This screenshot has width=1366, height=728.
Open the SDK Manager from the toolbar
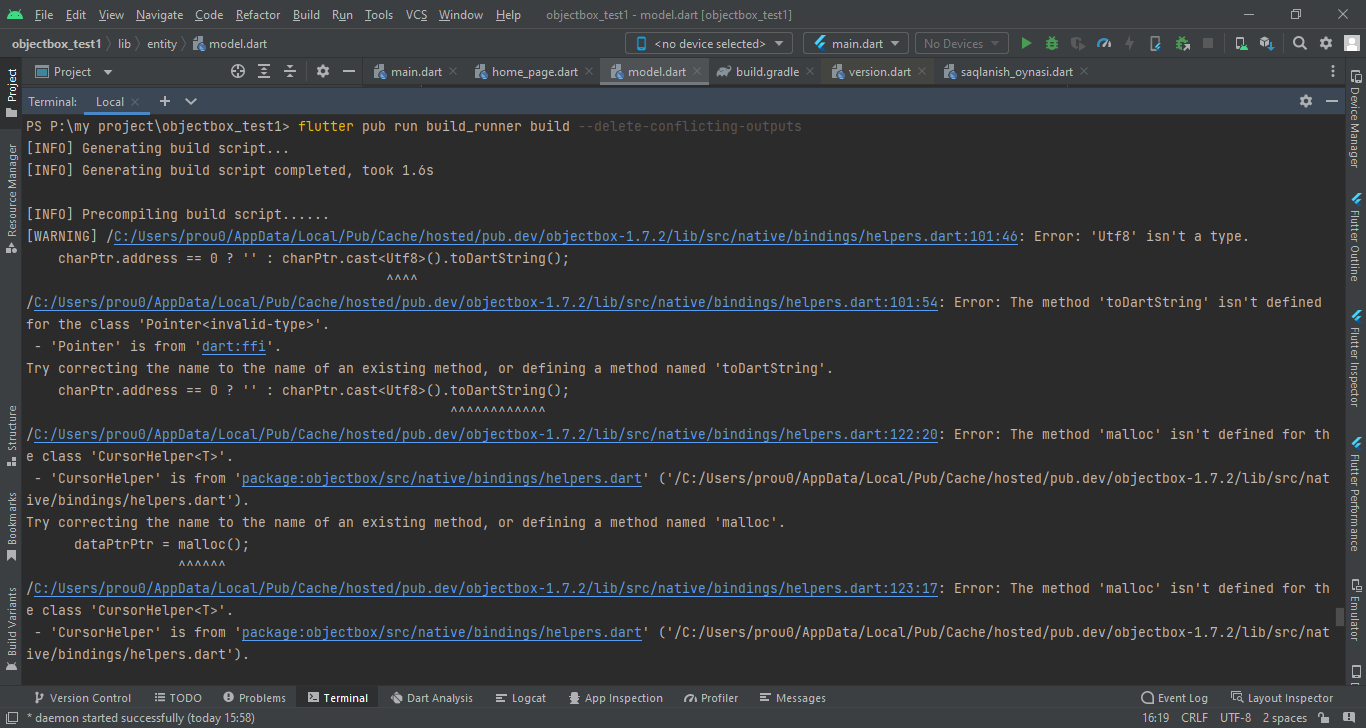(x=1265, y=43)
